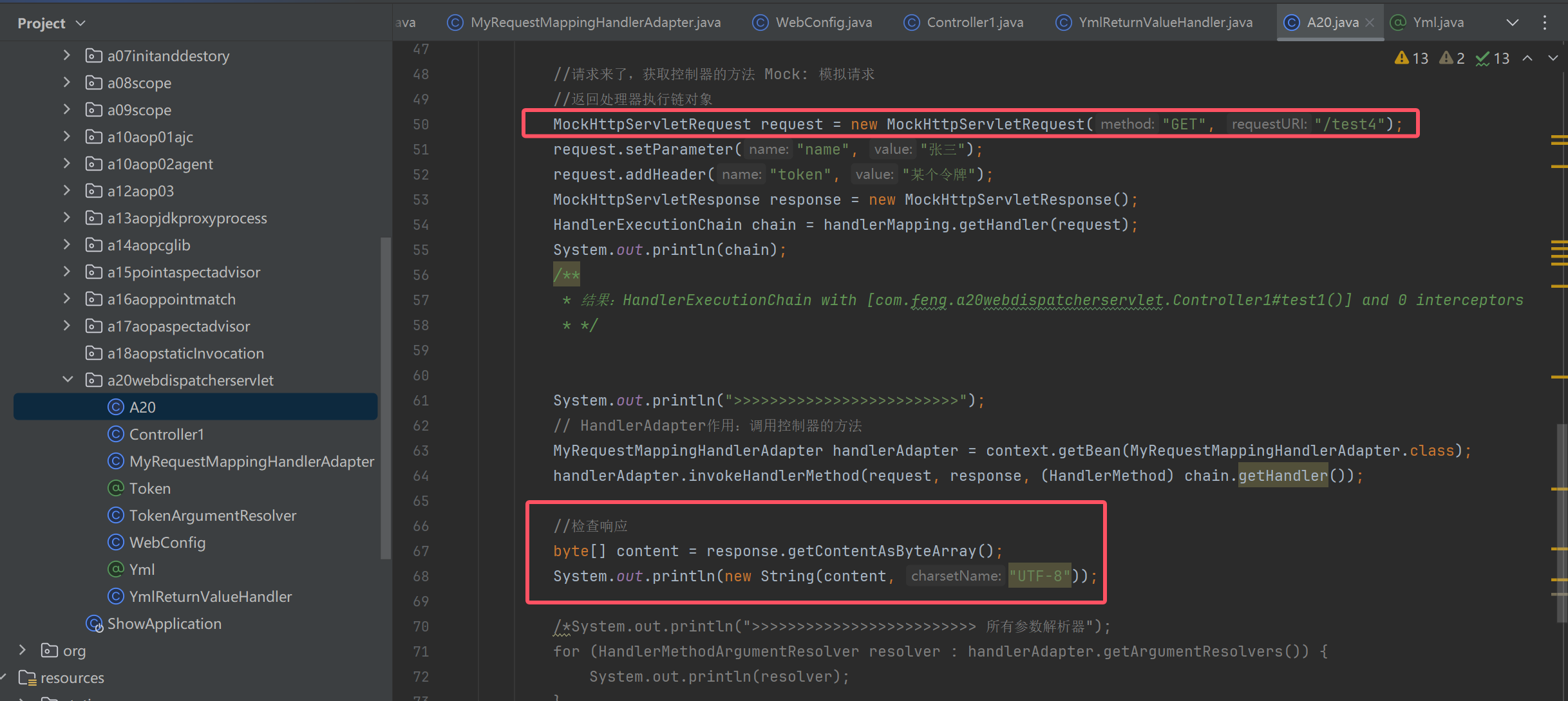Image resolution: width=1568 pixels, height=701 pixels.
Task: Click the A20 class icon in tree
Action: 116,407
